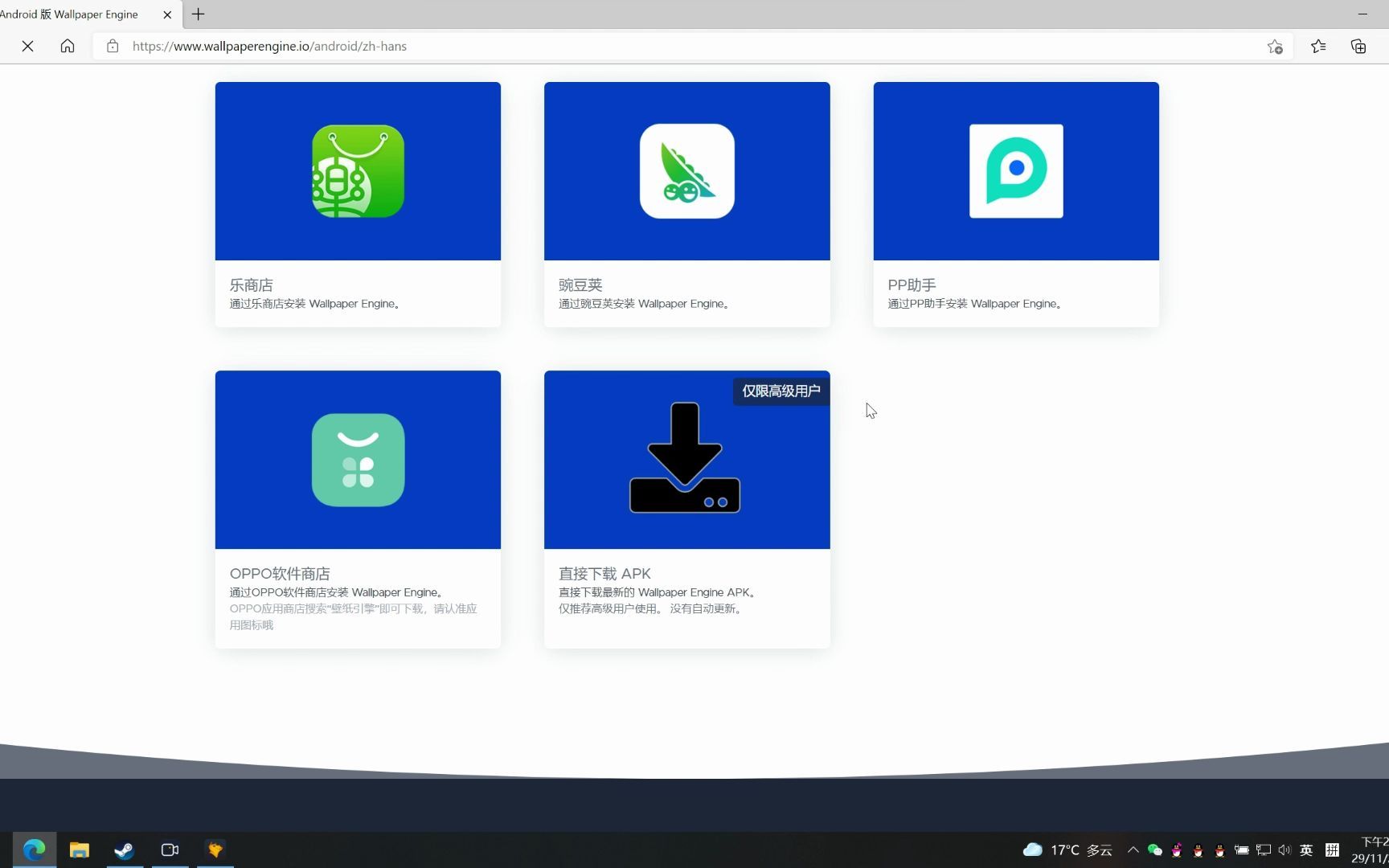Open weather widget showing 17°C 多云
The image size is (1389, 868).
1067,850
